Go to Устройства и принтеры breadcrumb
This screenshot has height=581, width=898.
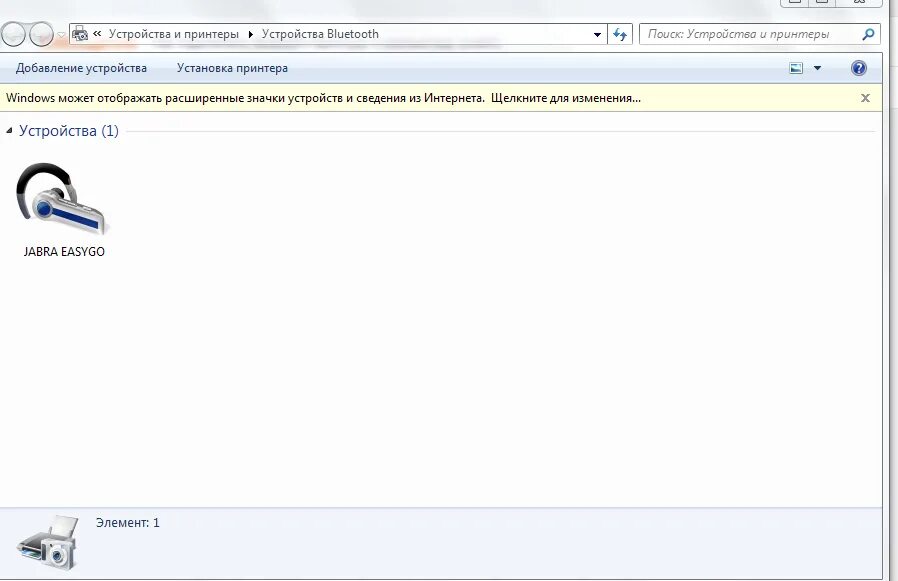tap(174, 34)
